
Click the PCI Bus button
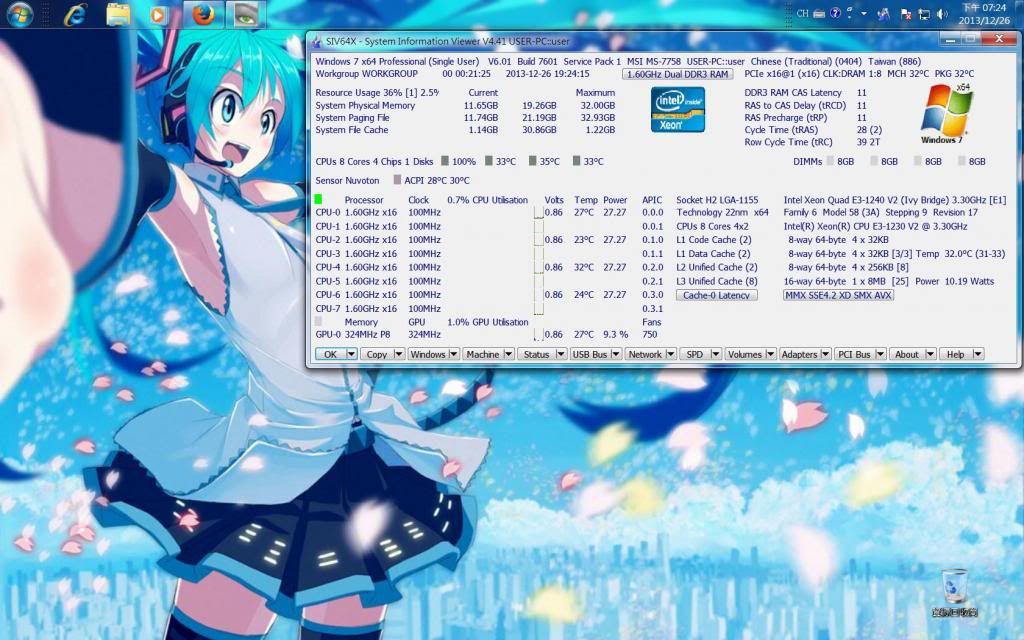(854, 354)
